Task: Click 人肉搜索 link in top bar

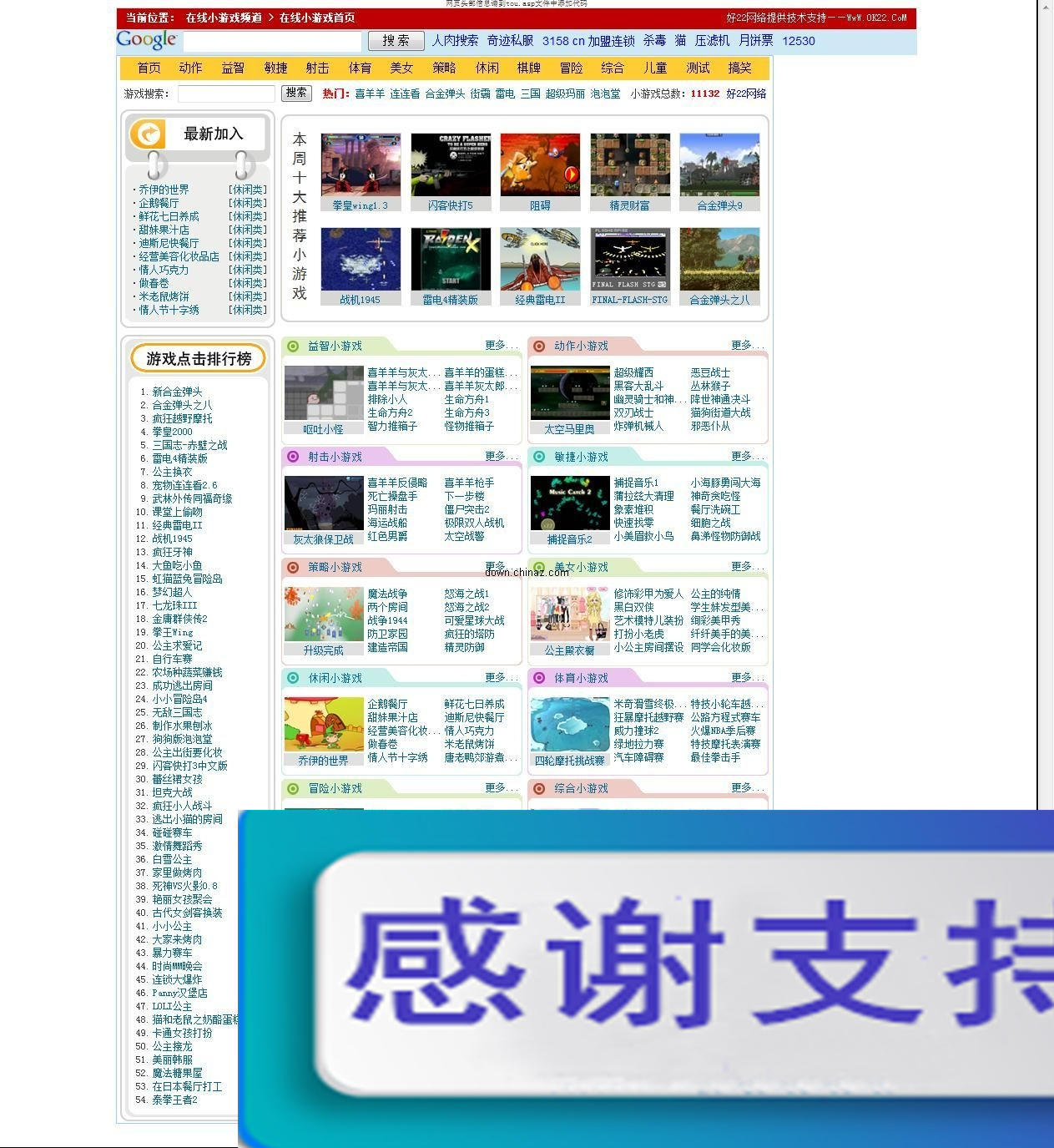Action: point(455,40)
